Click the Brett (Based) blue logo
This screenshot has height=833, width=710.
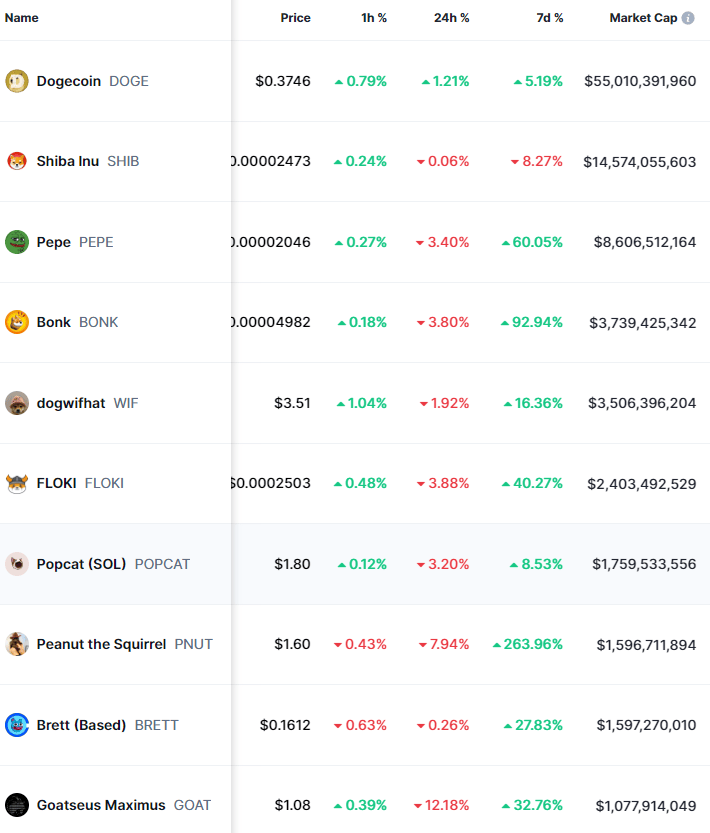click(x=17, y=725)
